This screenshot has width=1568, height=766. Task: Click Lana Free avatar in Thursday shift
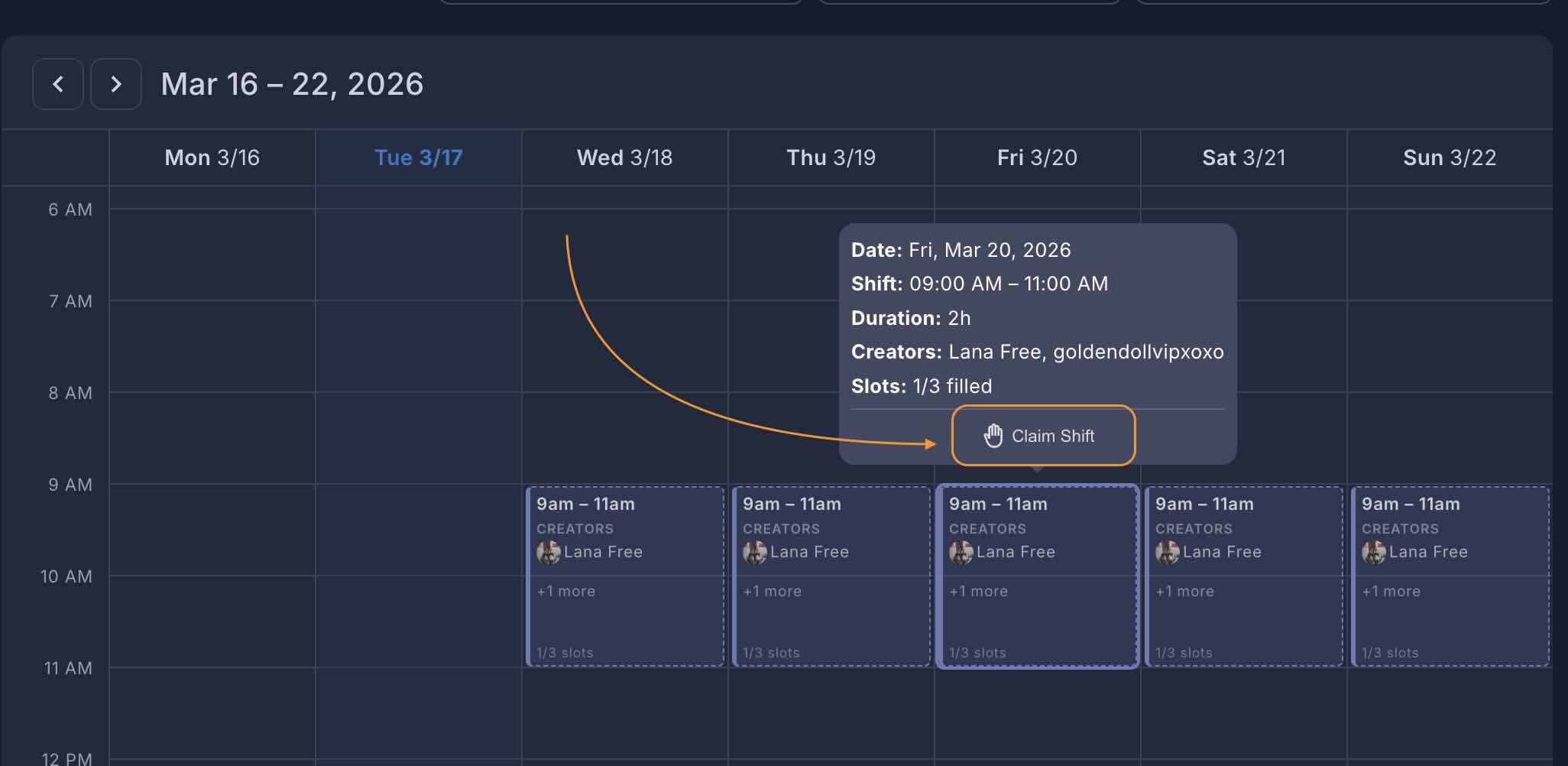pyautogui.click(x=754, y=552)
